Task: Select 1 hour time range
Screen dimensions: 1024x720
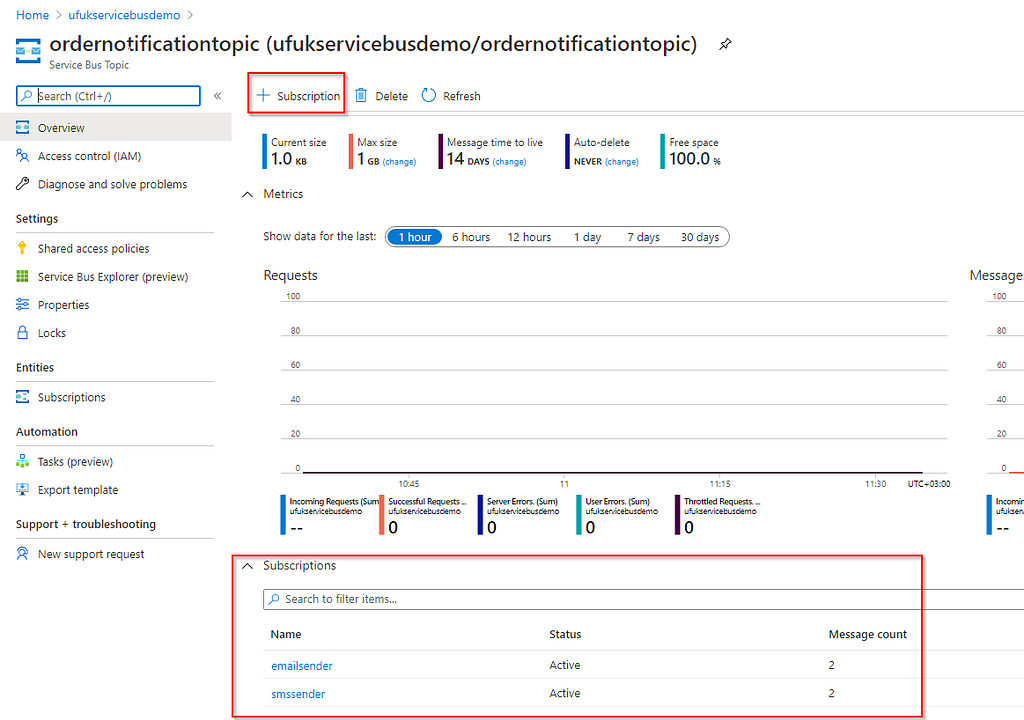Action: (x=415, y=237)
